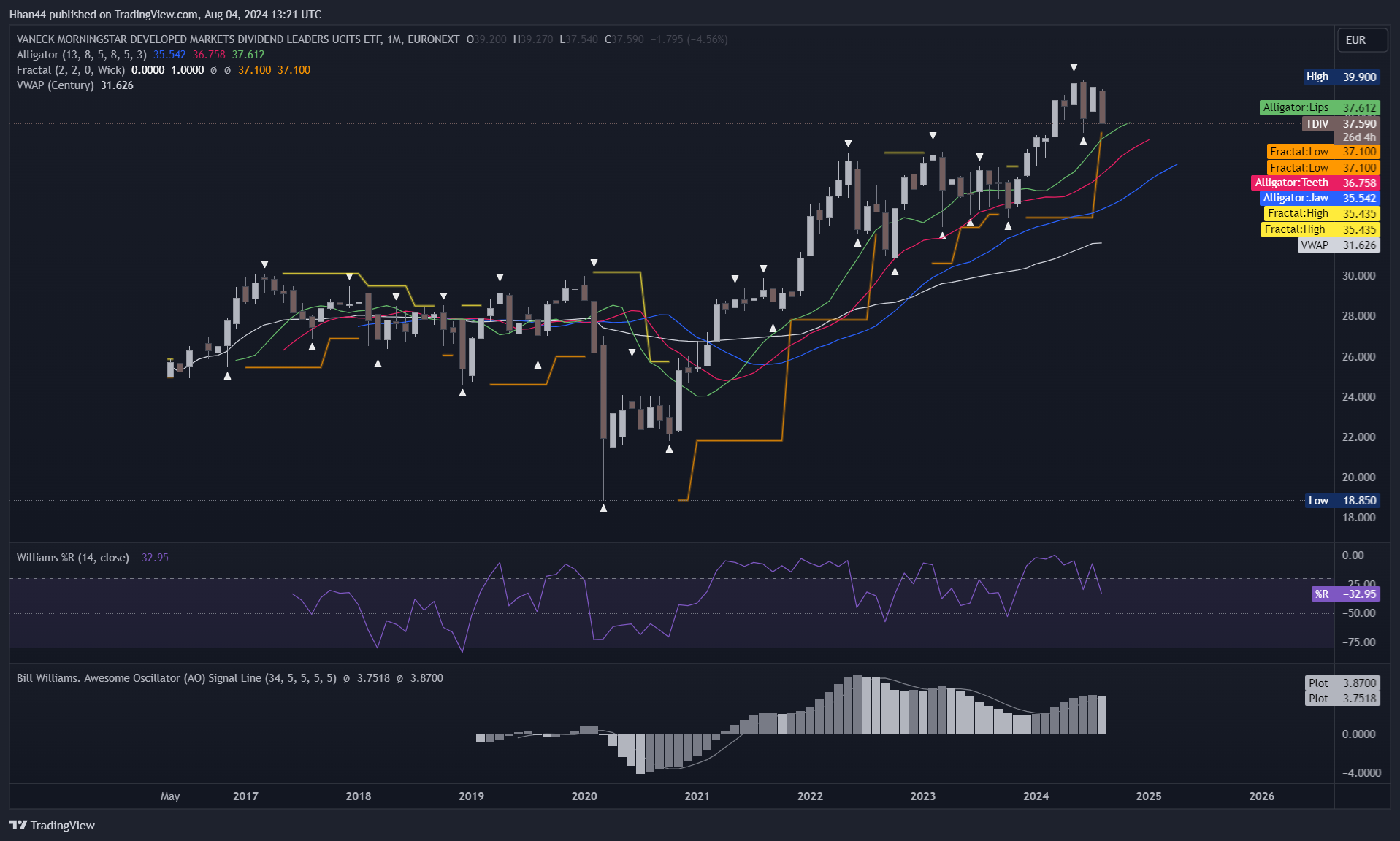Click the TradingView logo at the bottom left
The height and width of the screenshot is (841, 1400).
[52, 825]
